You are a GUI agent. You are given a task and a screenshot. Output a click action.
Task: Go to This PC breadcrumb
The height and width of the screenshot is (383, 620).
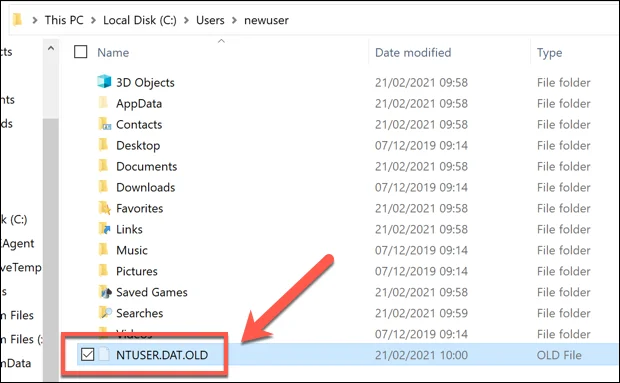pyautogui.click(x=64, y=20)
